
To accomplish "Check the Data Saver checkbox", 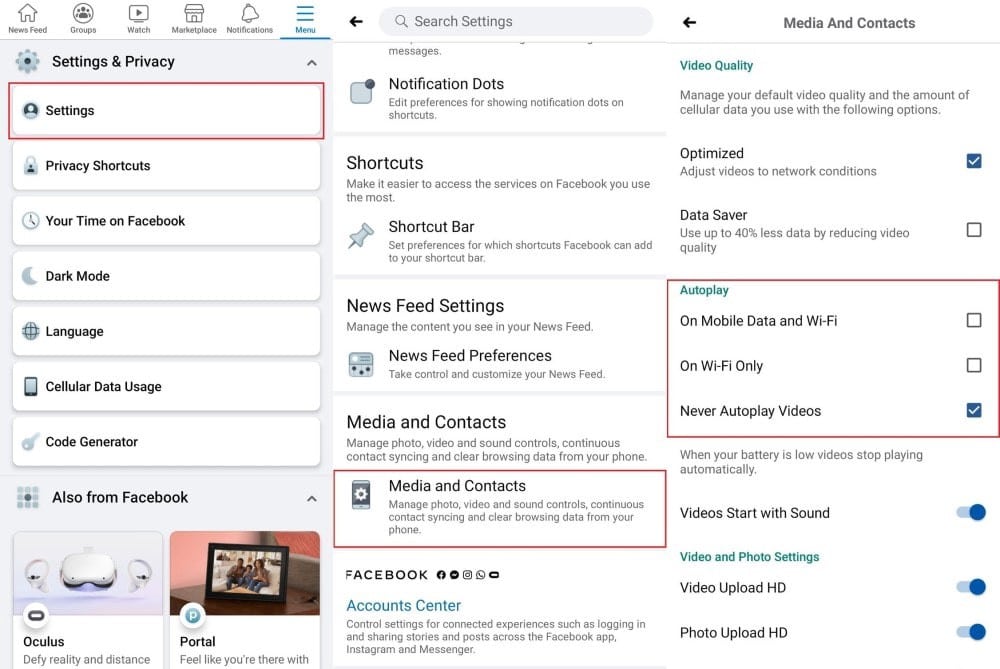I will click(973, 230).
